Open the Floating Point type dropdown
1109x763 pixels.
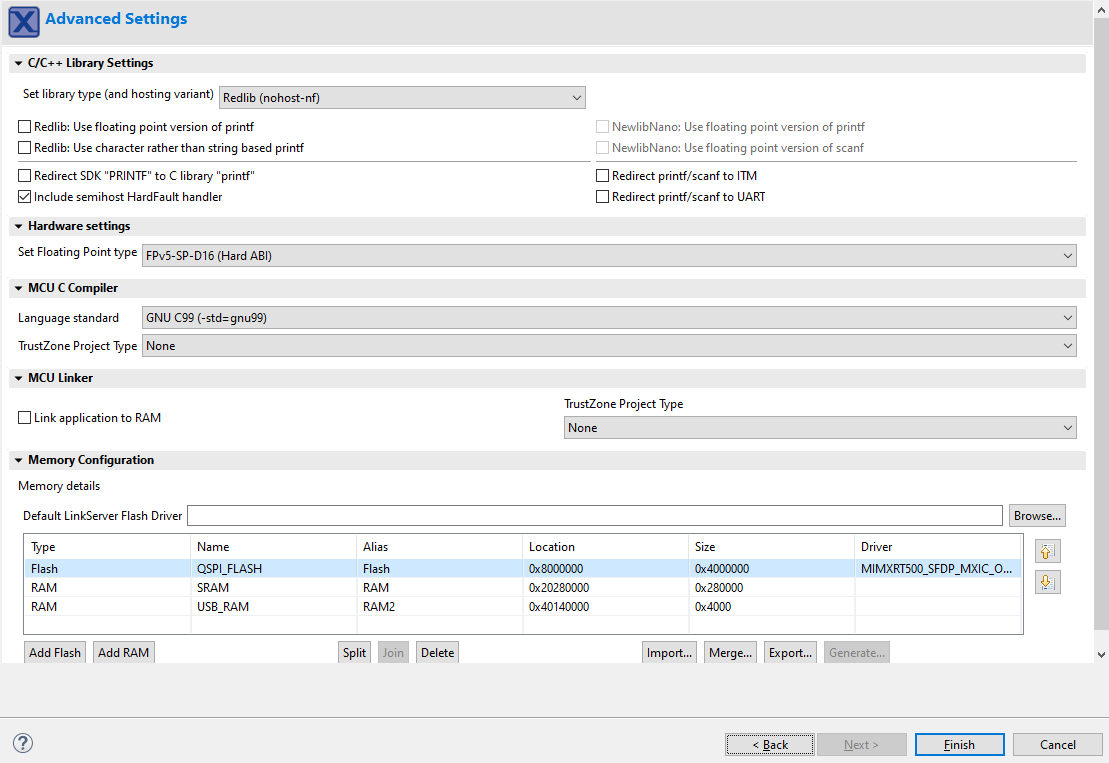(609, 255)
